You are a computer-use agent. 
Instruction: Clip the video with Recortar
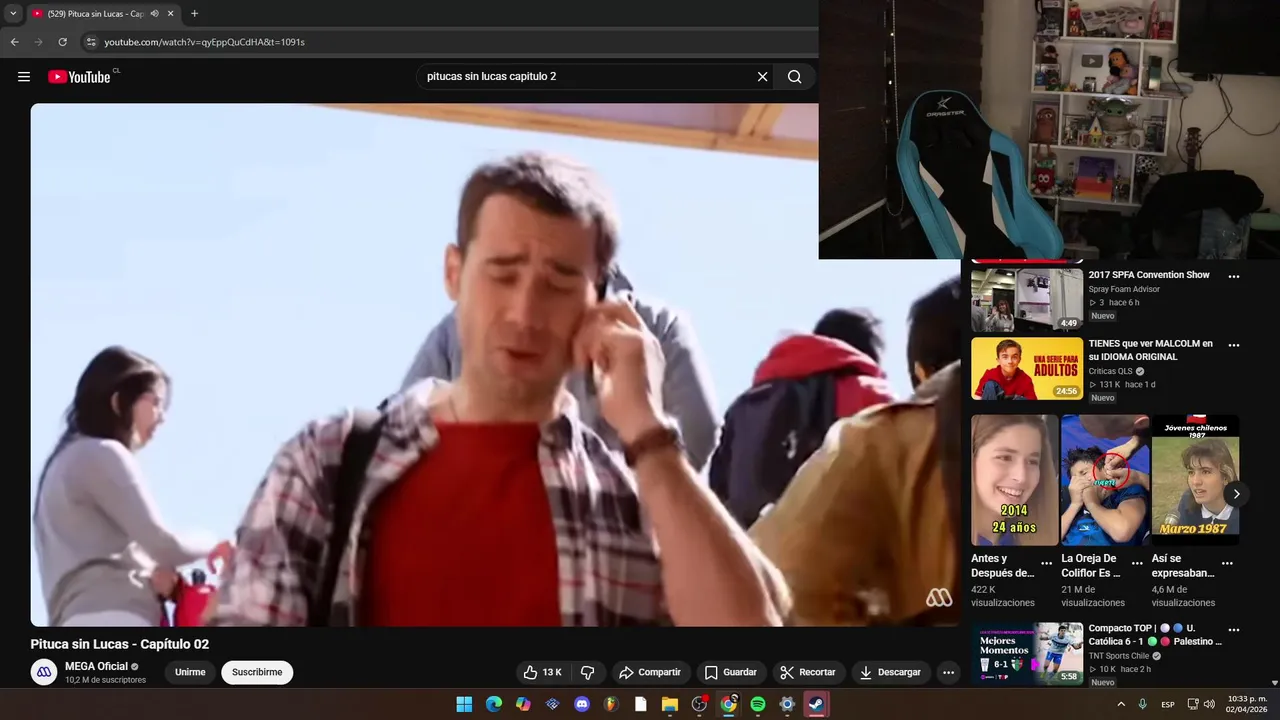[808, 672]
